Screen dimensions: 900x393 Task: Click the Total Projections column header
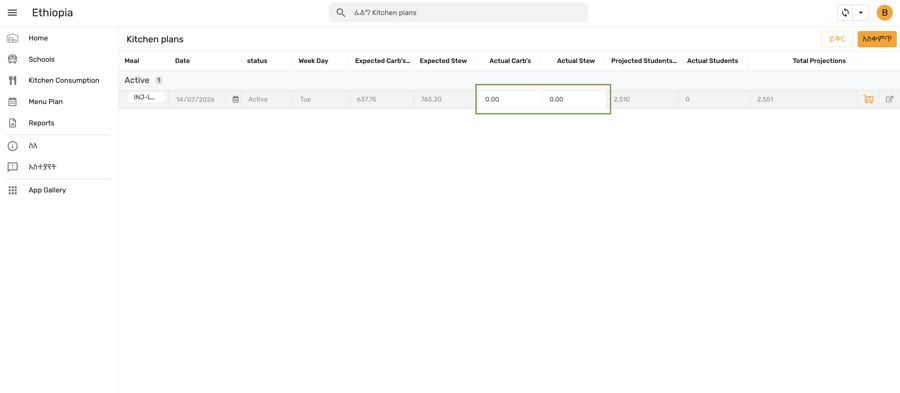pyautogui.click(x=819, y=61)
